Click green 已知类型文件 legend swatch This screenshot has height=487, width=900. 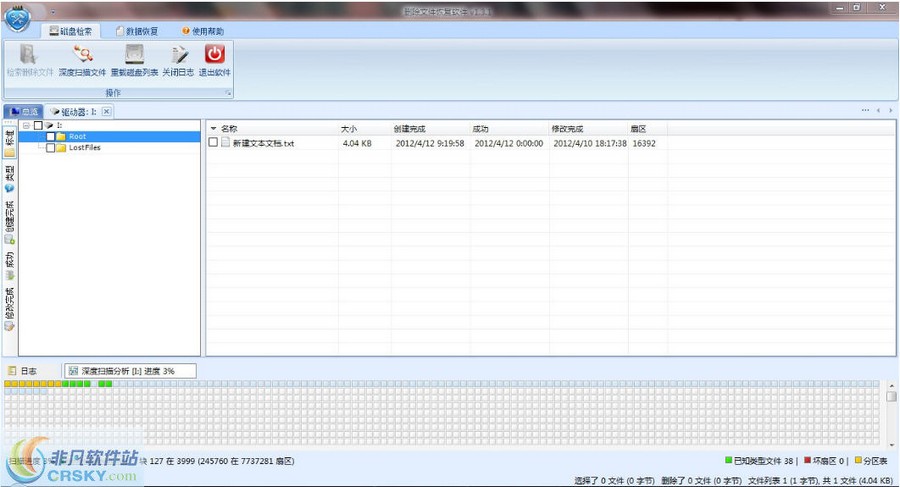[728, 460]
